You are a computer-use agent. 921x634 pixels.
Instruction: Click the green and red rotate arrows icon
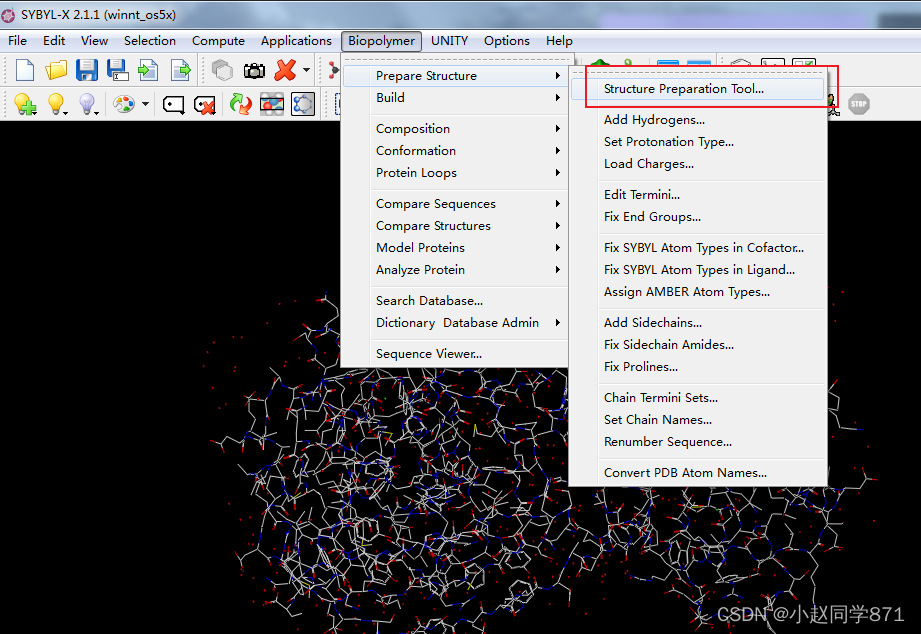coord(240,104)
